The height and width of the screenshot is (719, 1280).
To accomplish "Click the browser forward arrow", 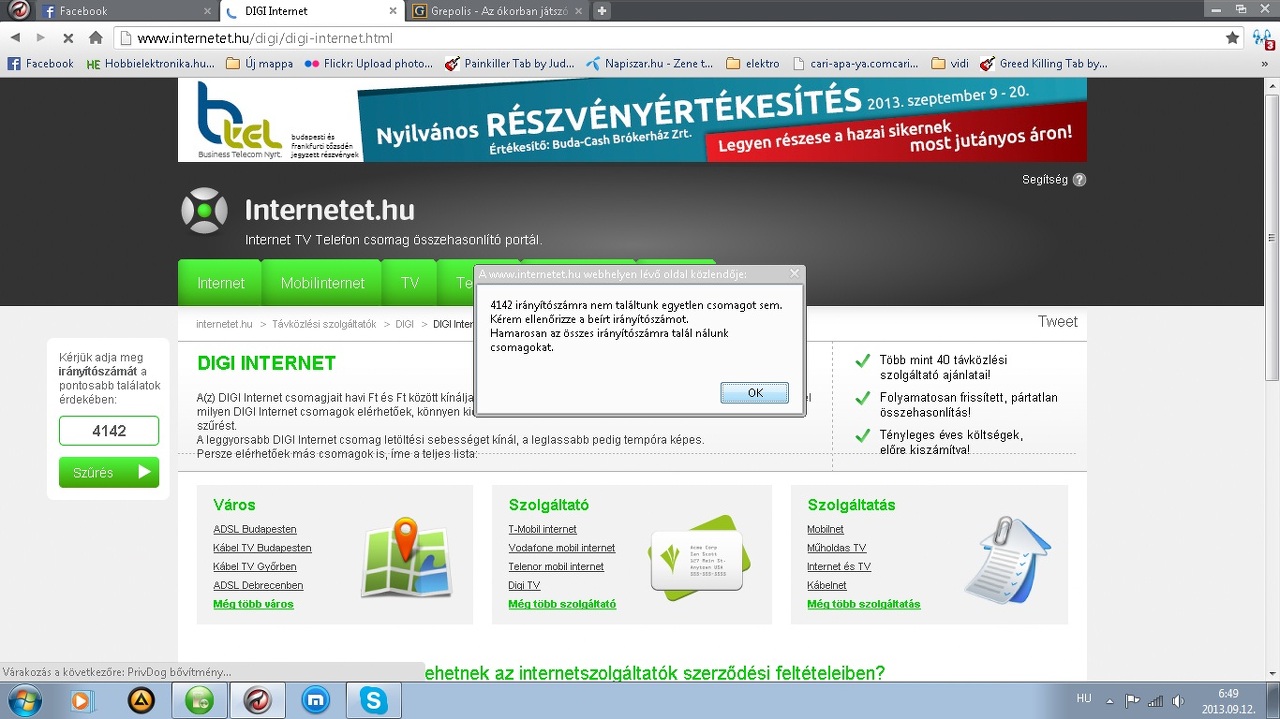I will [x=41, y=38].
